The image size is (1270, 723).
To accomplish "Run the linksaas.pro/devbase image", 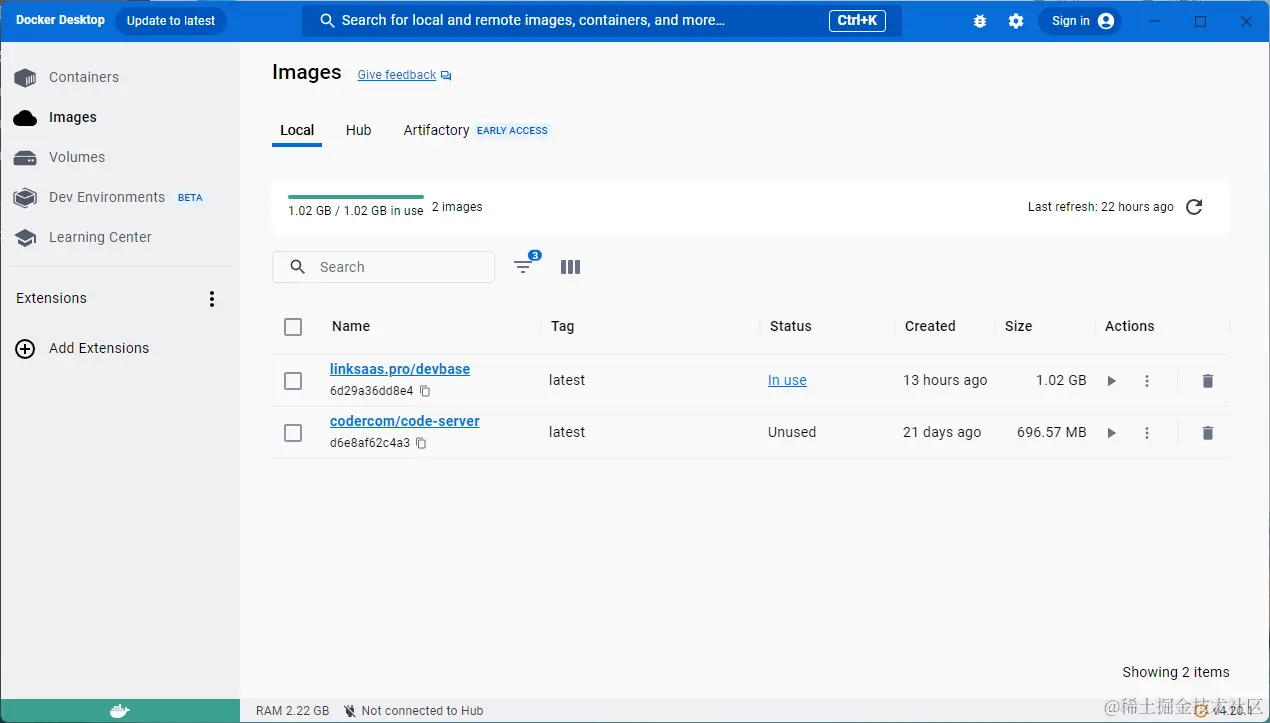I will [1112, 381].
